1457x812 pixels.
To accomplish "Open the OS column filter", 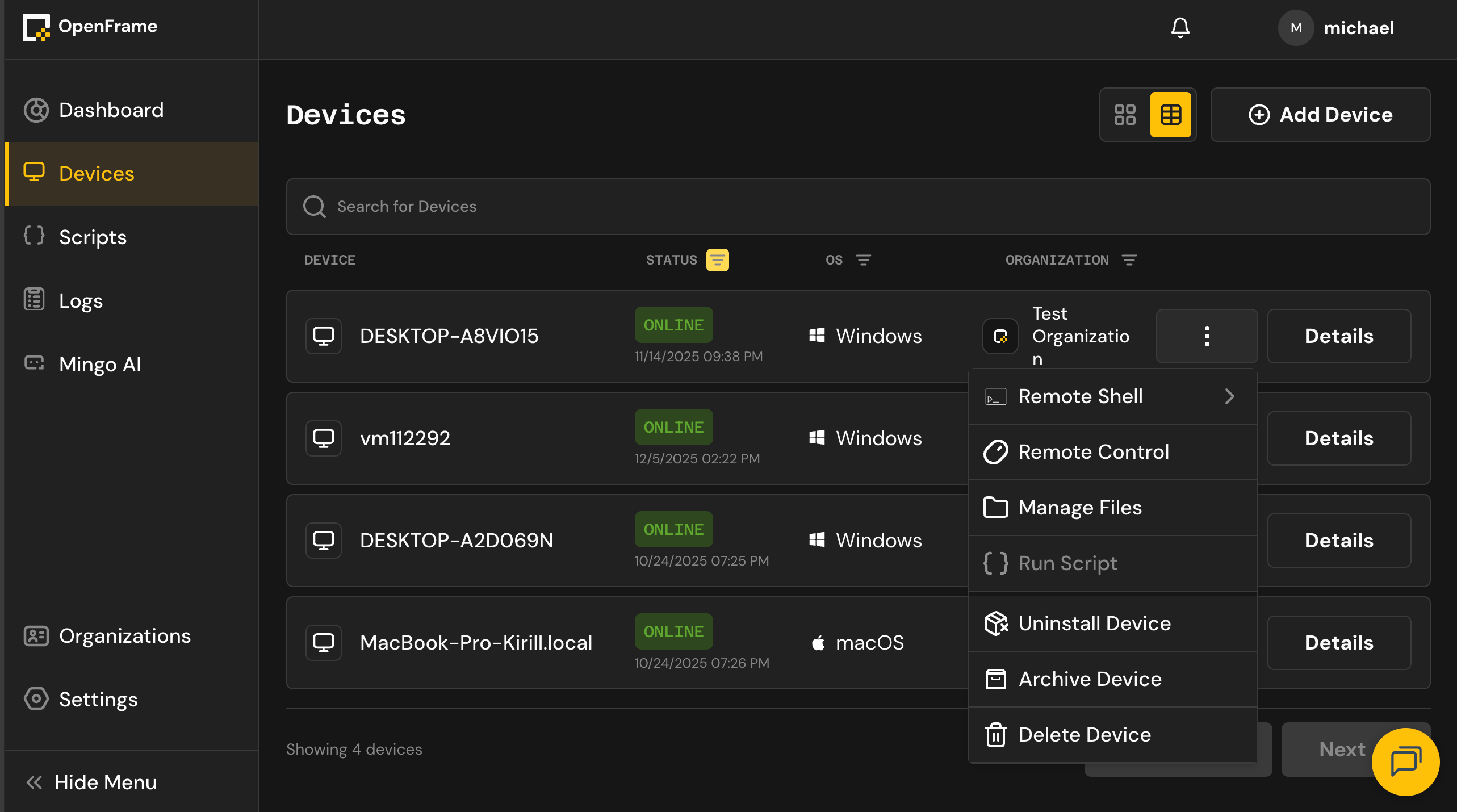I will 863,260.
